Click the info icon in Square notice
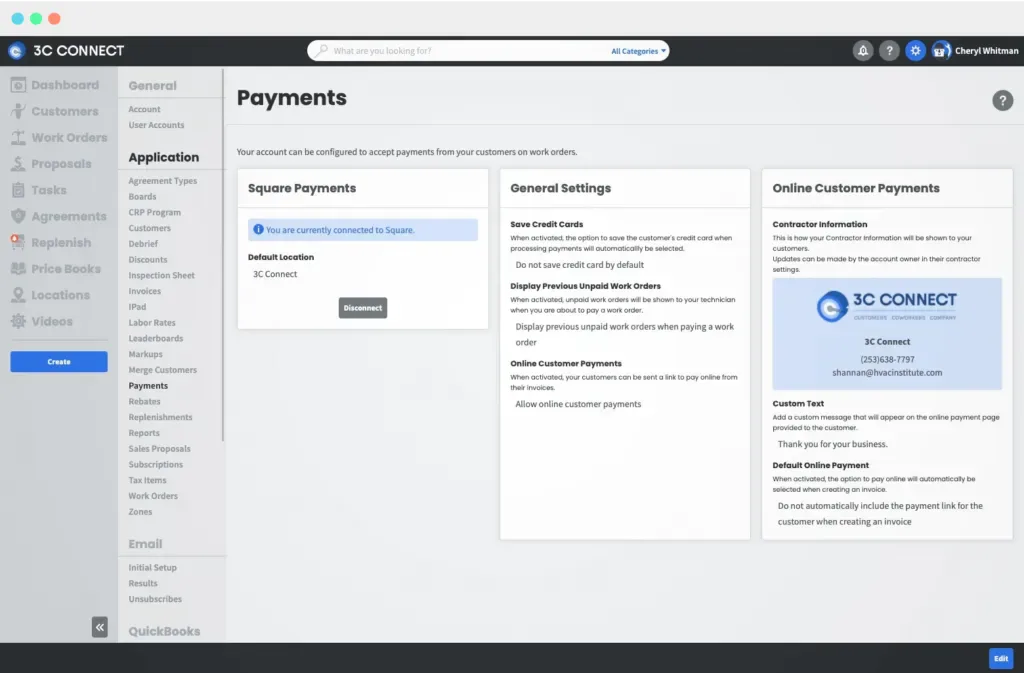This screenshot has width=1024, height=673. tap(258, 230)
